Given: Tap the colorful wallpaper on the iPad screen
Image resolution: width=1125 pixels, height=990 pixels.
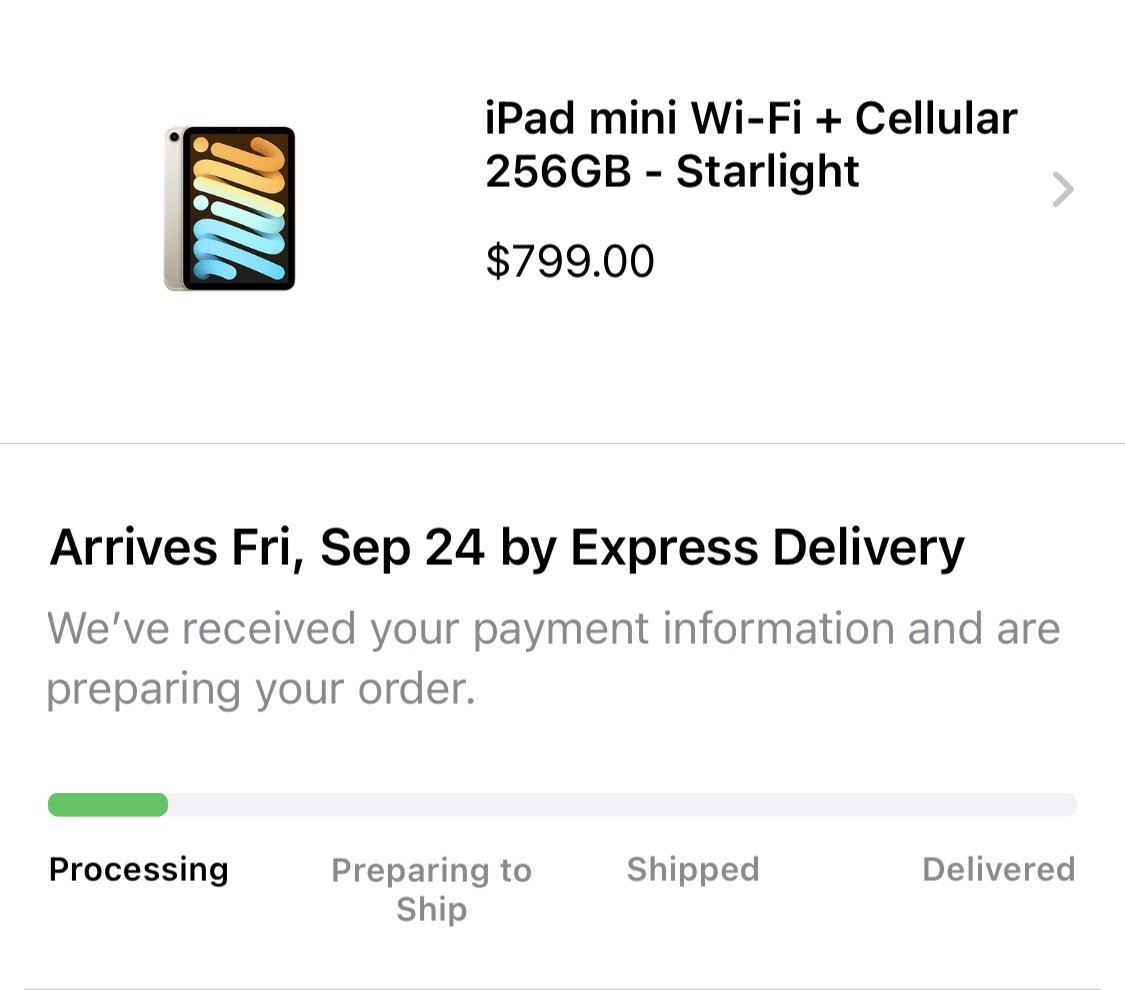Looking at the screenshot, I should point(240,208).
